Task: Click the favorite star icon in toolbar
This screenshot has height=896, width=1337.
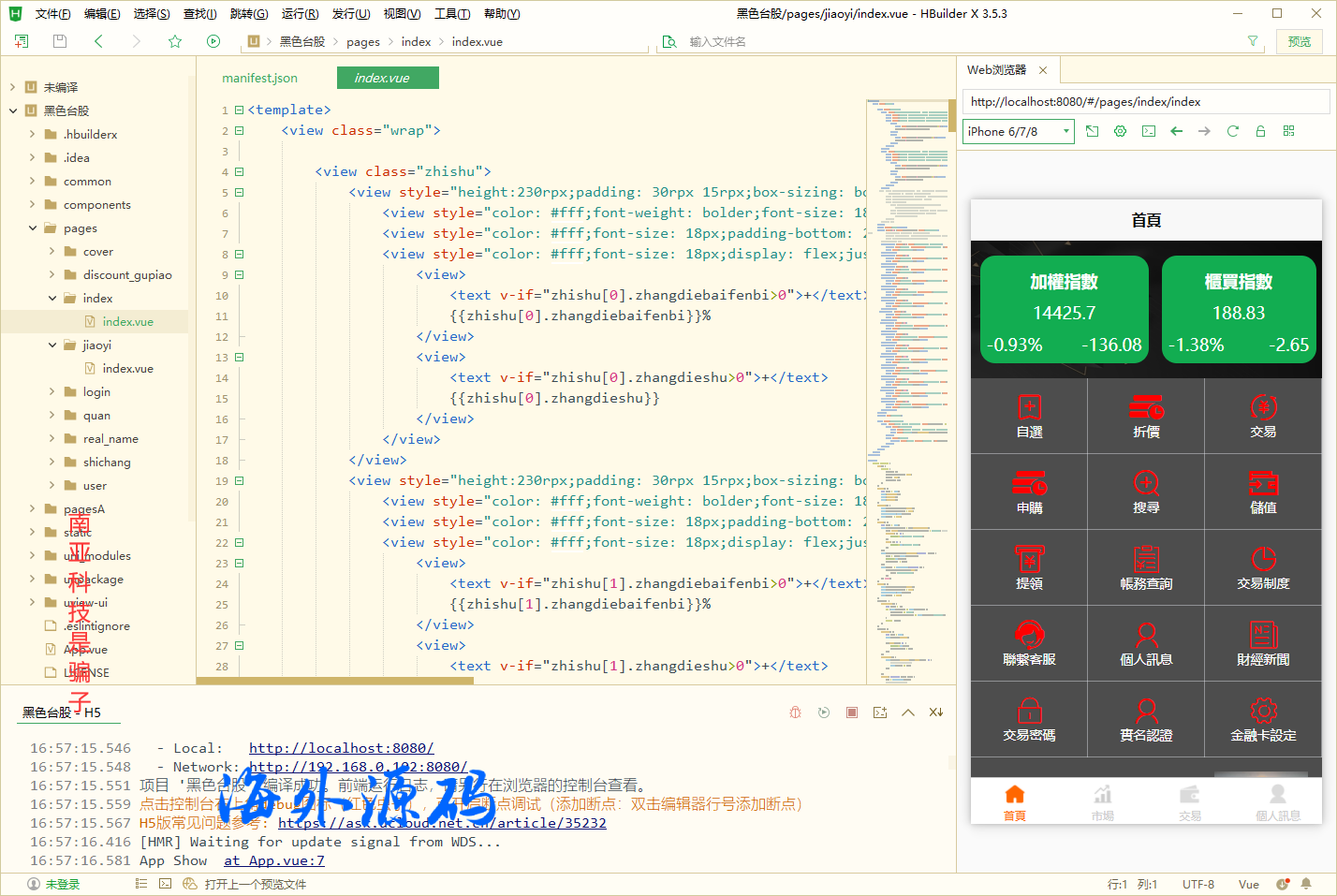Action: pyautogui.click(x=174, y=41)
